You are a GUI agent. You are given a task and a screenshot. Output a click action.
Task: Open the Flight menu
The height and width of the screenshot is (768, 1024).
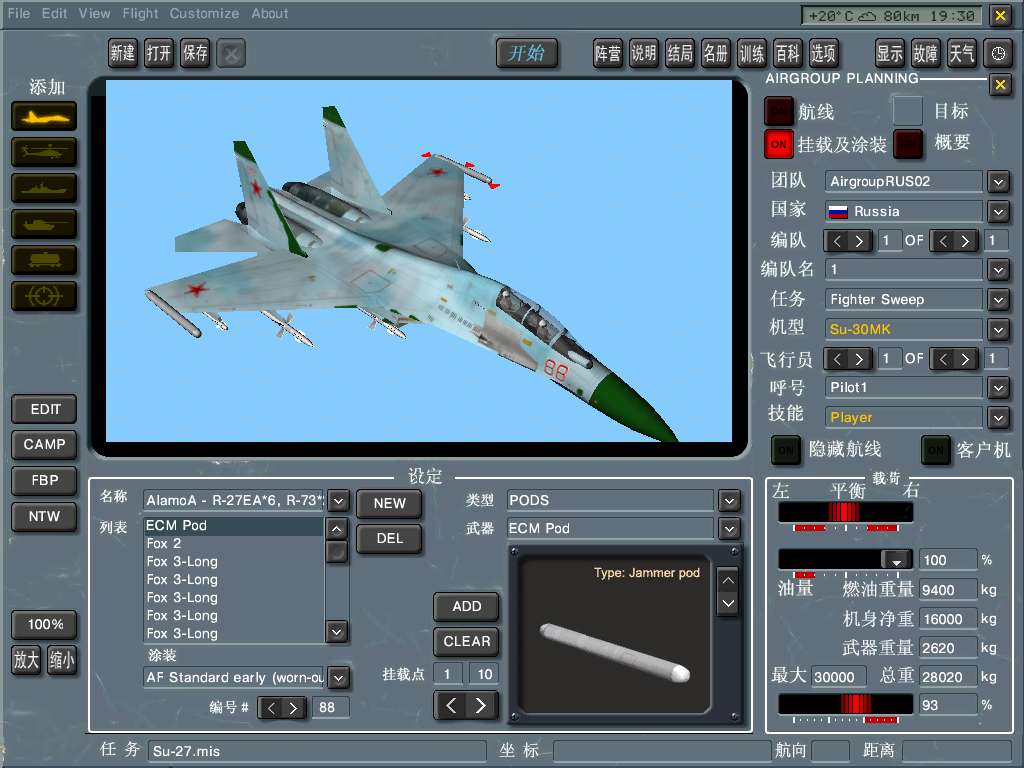click(x=140, y=13)
